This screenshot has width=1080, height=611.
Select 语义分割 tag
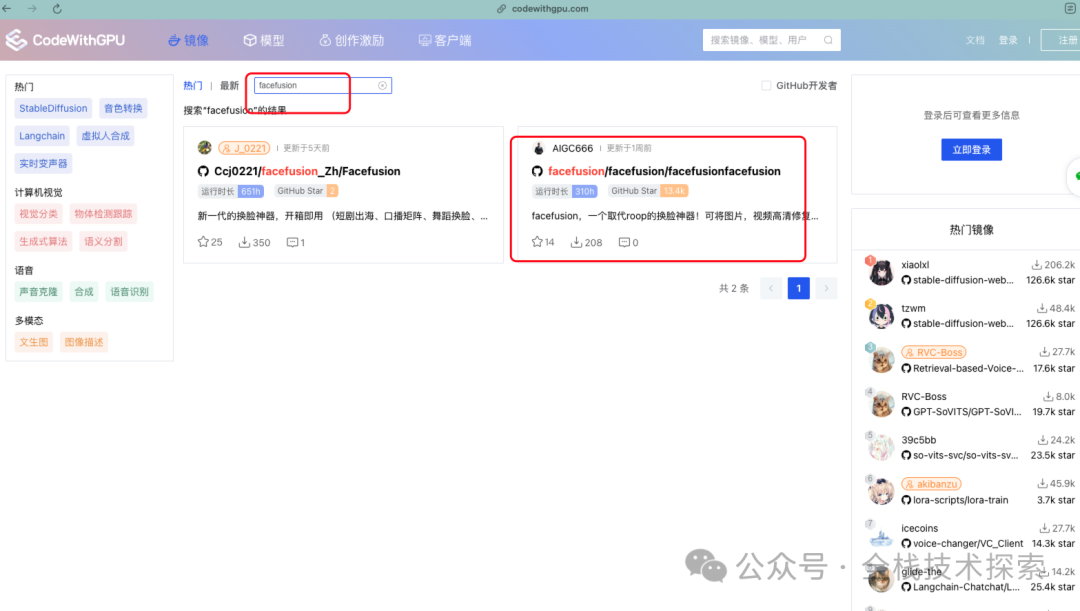(x=103, y=241)
